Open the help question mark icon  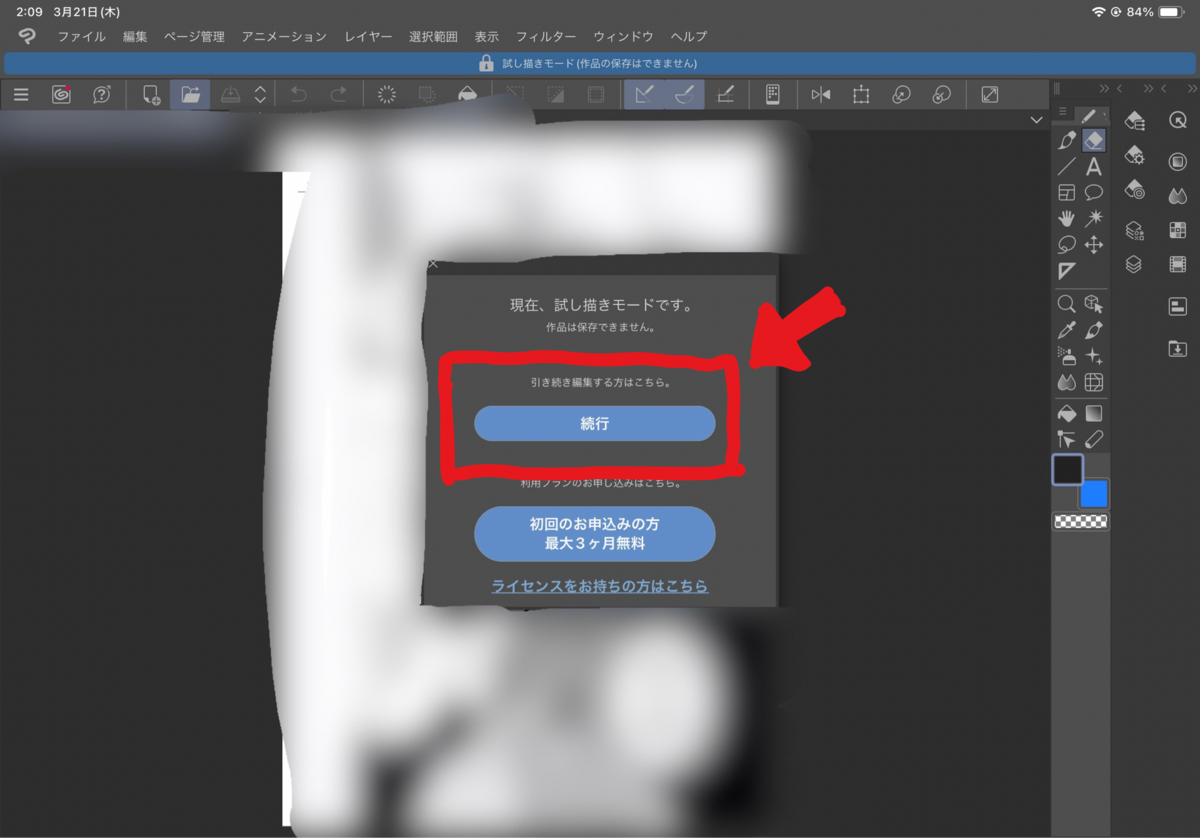pos(102,95)
